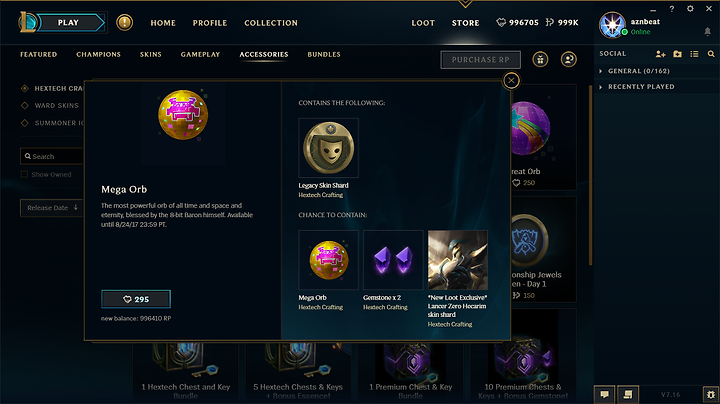720x404 pixels.
Task: Click the add friend icon in Social
Action: [x=660, y=54]
